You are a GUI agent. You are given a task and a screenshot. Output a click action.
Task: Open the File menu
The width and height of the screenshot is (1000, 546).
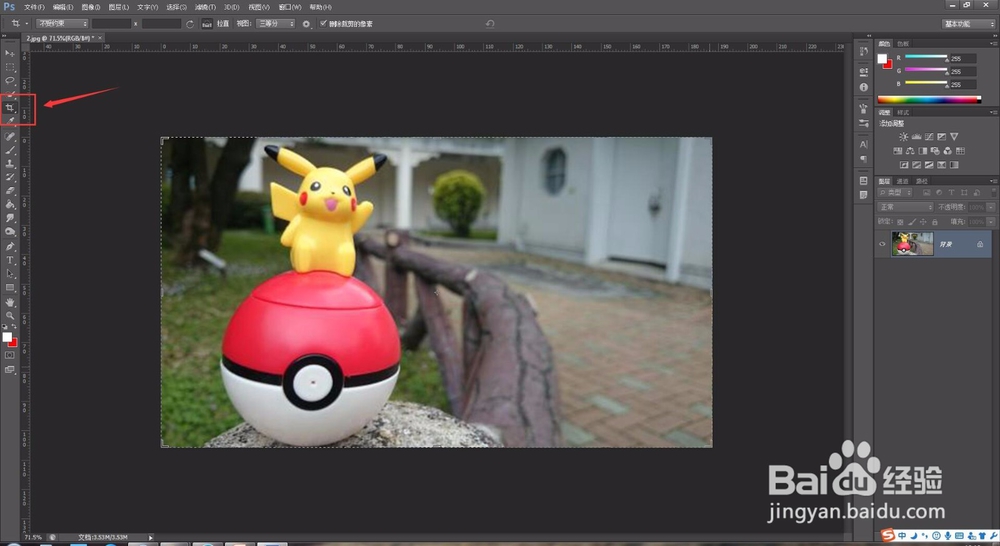click(x=34, y=7)
